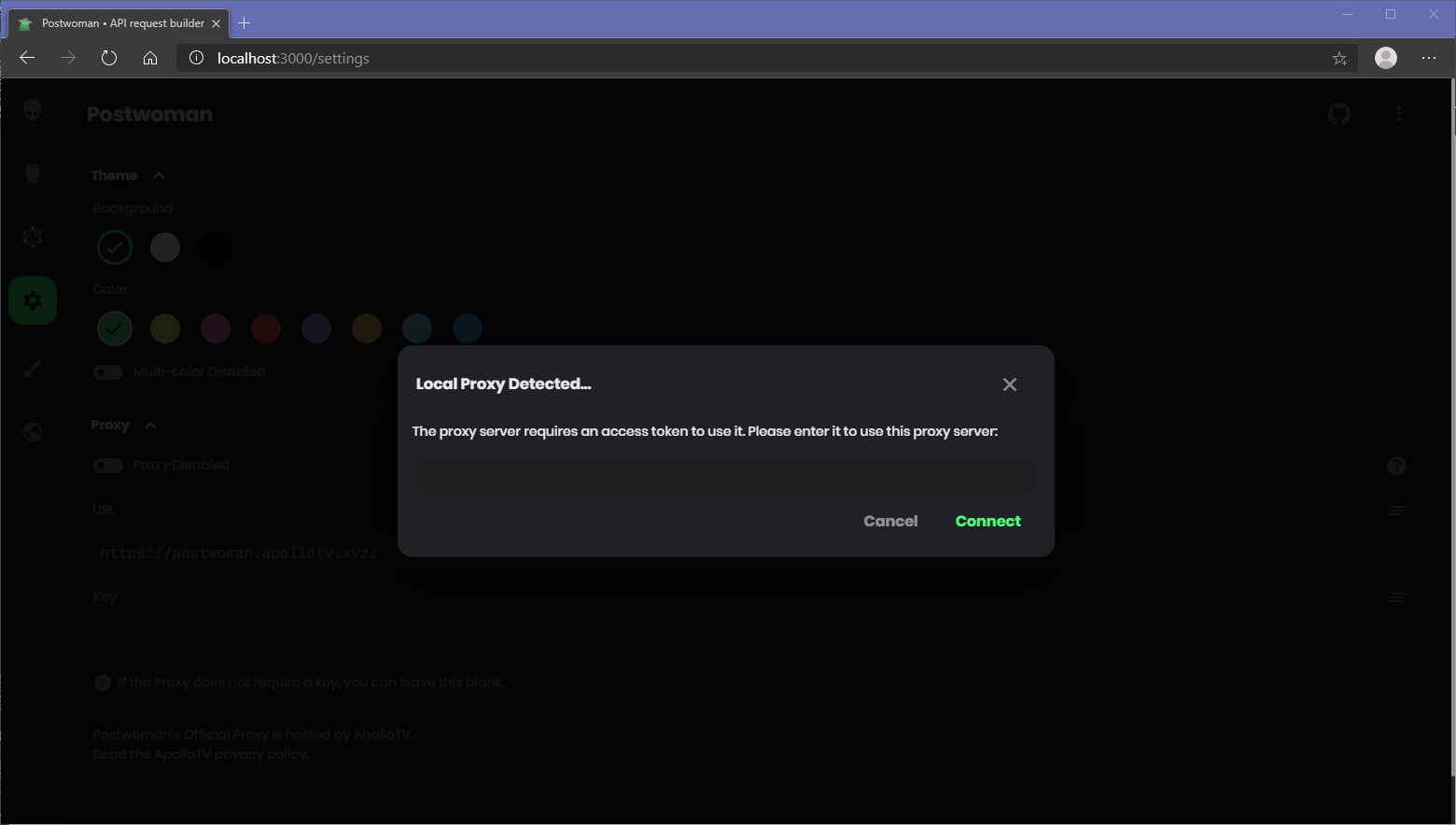Select the Postwoman API request builder tab

[118, 23]
